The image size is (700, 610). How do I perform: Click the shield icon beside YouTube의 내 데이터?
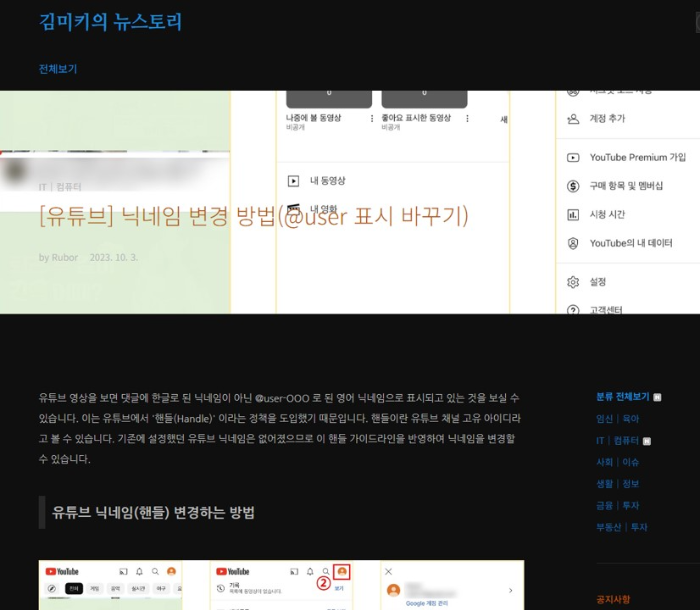573,243
